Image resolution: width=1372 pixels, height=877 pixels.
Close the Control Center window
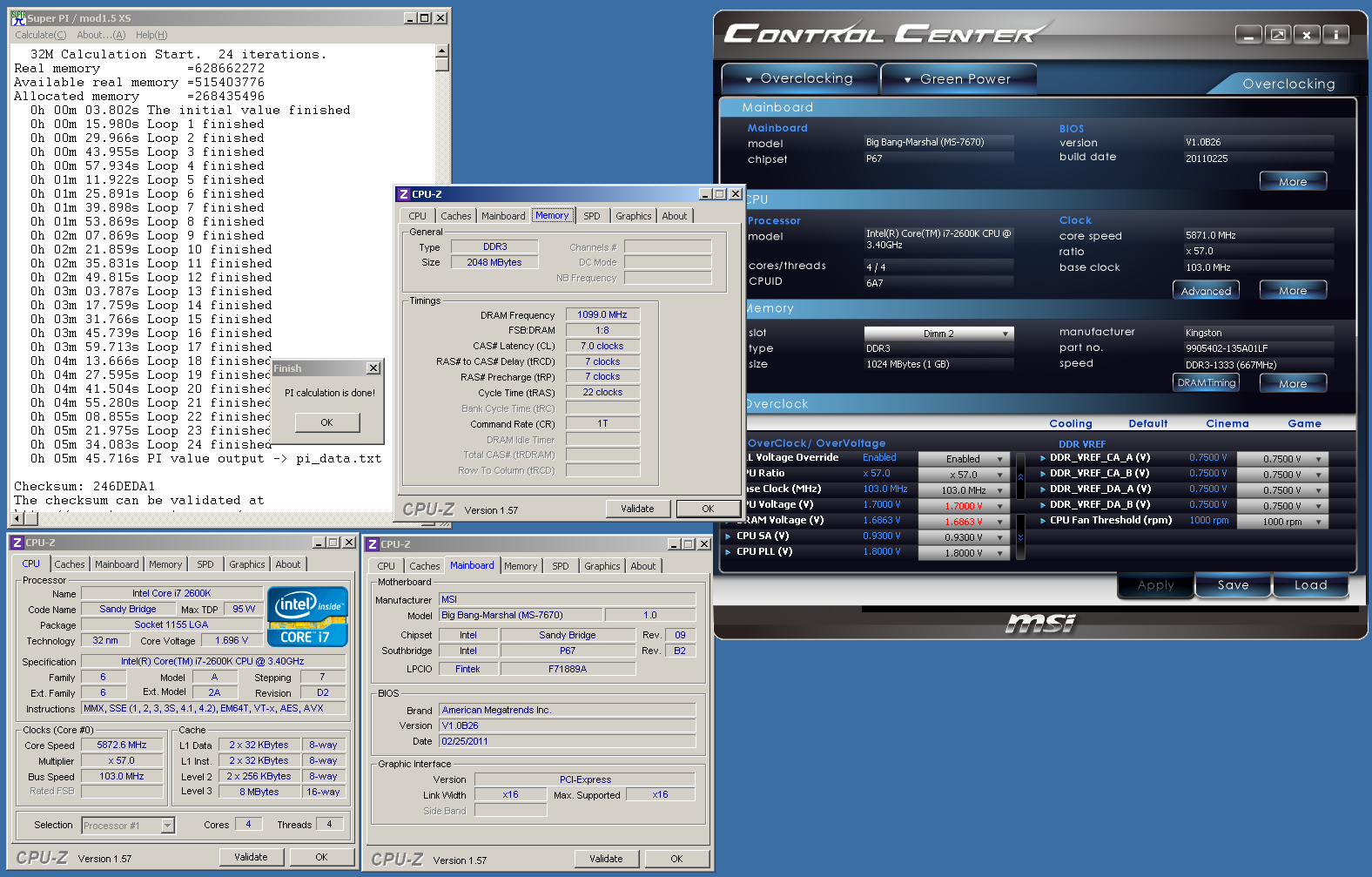click(1307, 34)
